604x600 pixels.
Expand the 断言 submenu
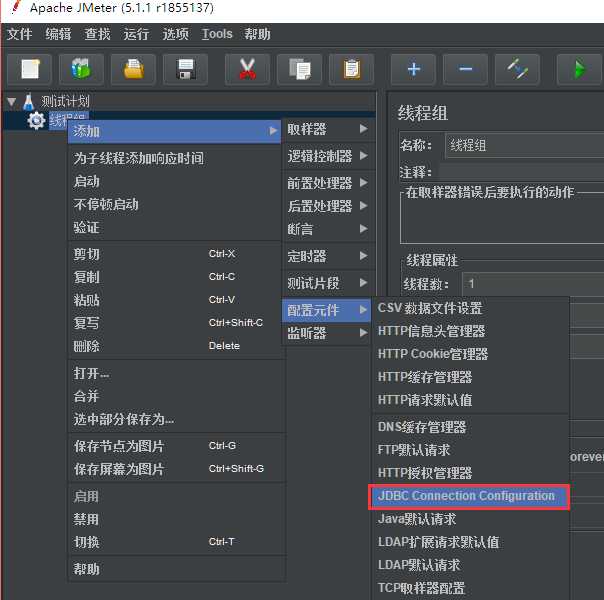point(327,229)
